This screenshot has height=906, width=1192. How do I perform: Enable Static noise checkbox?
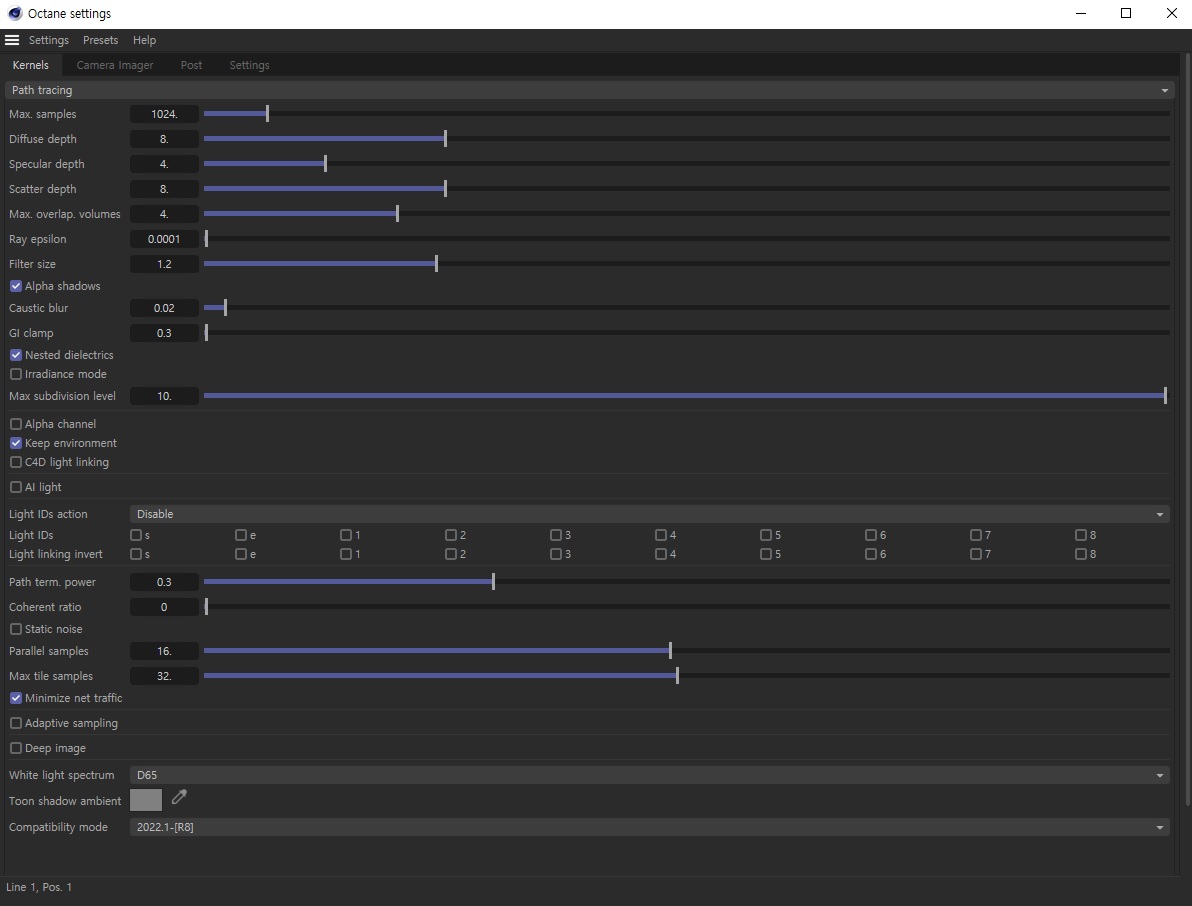[16, 629]
